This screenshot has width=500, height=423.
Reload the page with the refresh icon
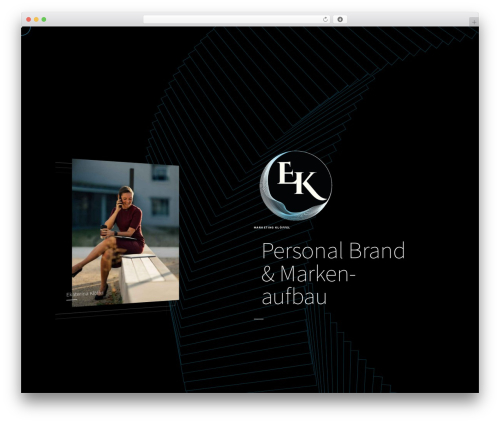click(325, 19)
